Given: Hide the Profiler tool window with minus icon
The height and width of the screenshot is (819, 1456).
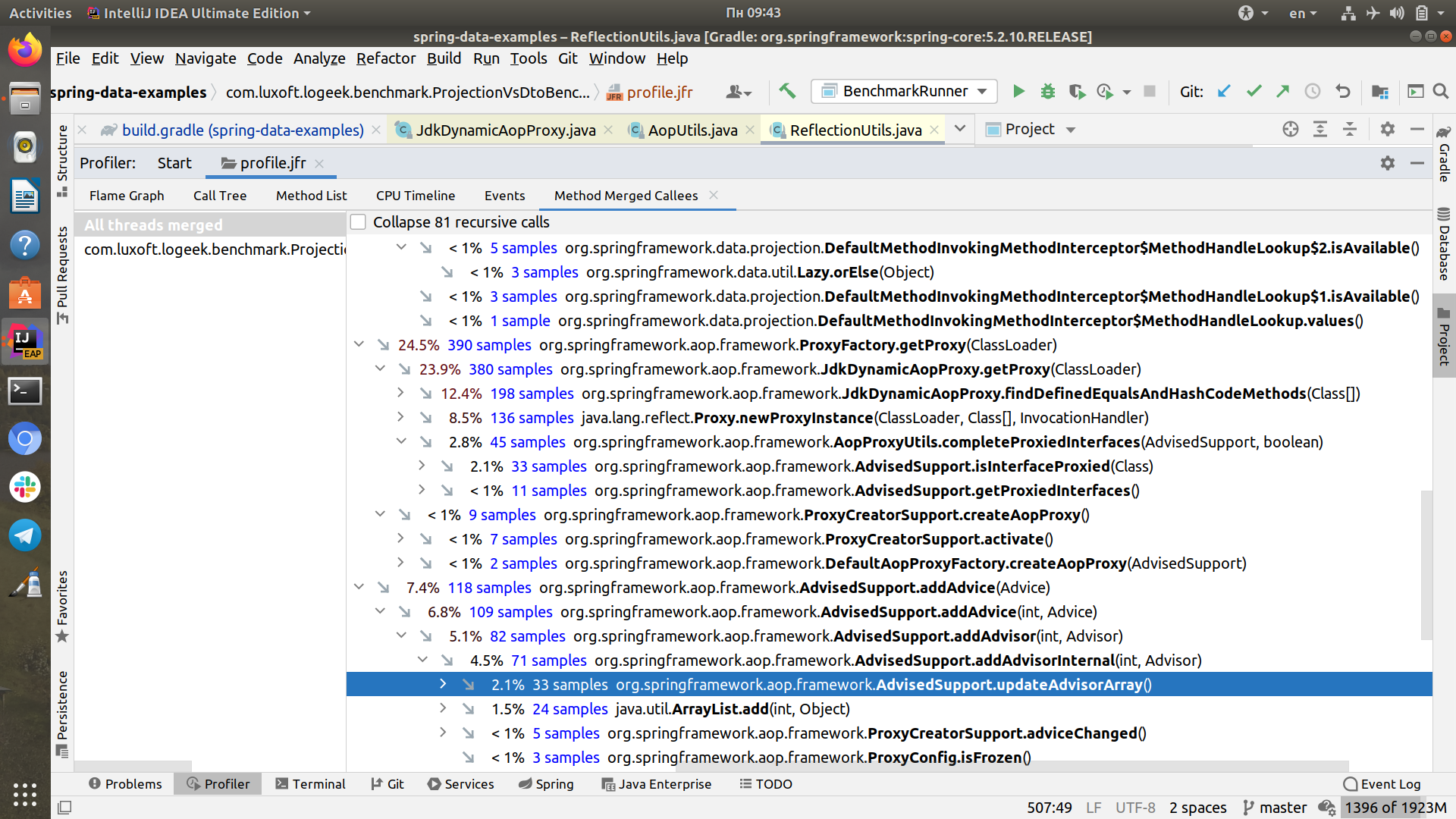Looking at the screenshot, I should [1417, 163].
